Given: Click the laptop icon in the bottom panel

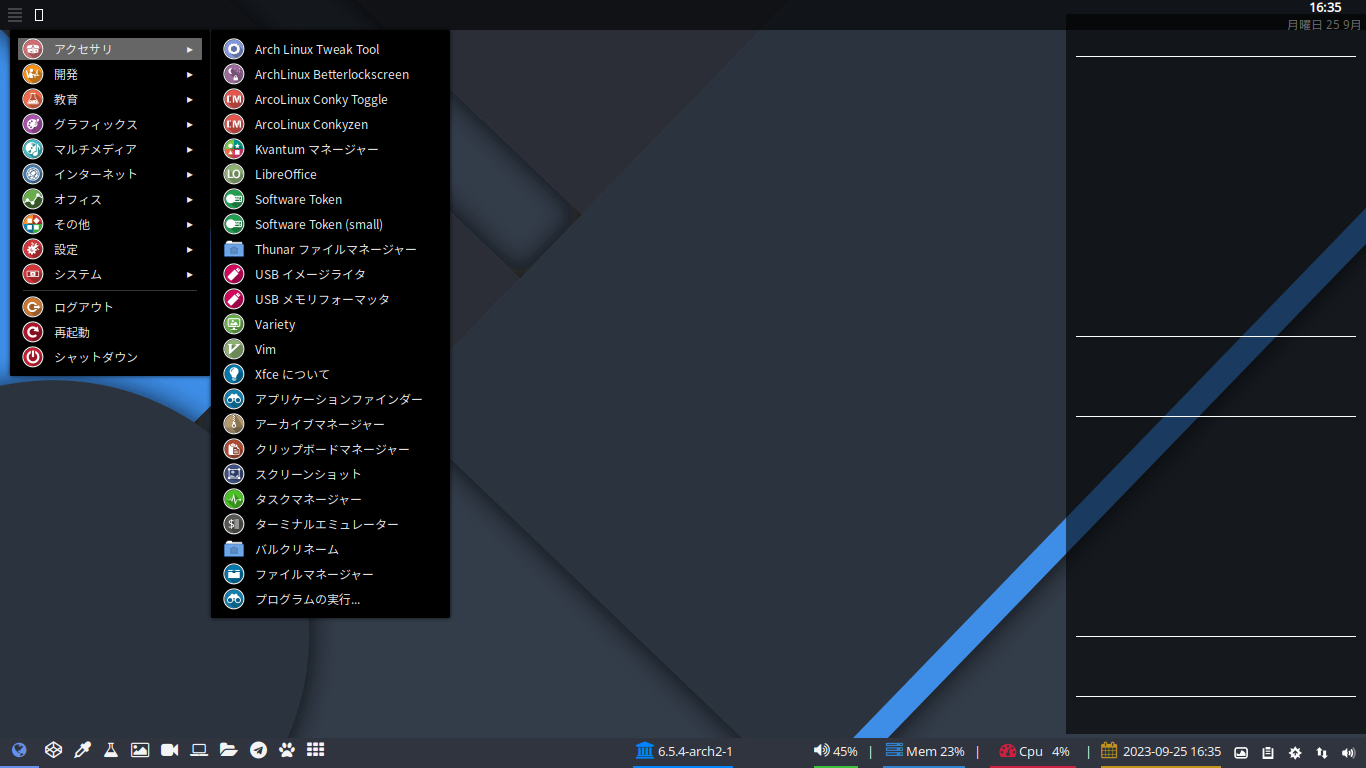Looking at the screenshot, I should click(199, 750).
